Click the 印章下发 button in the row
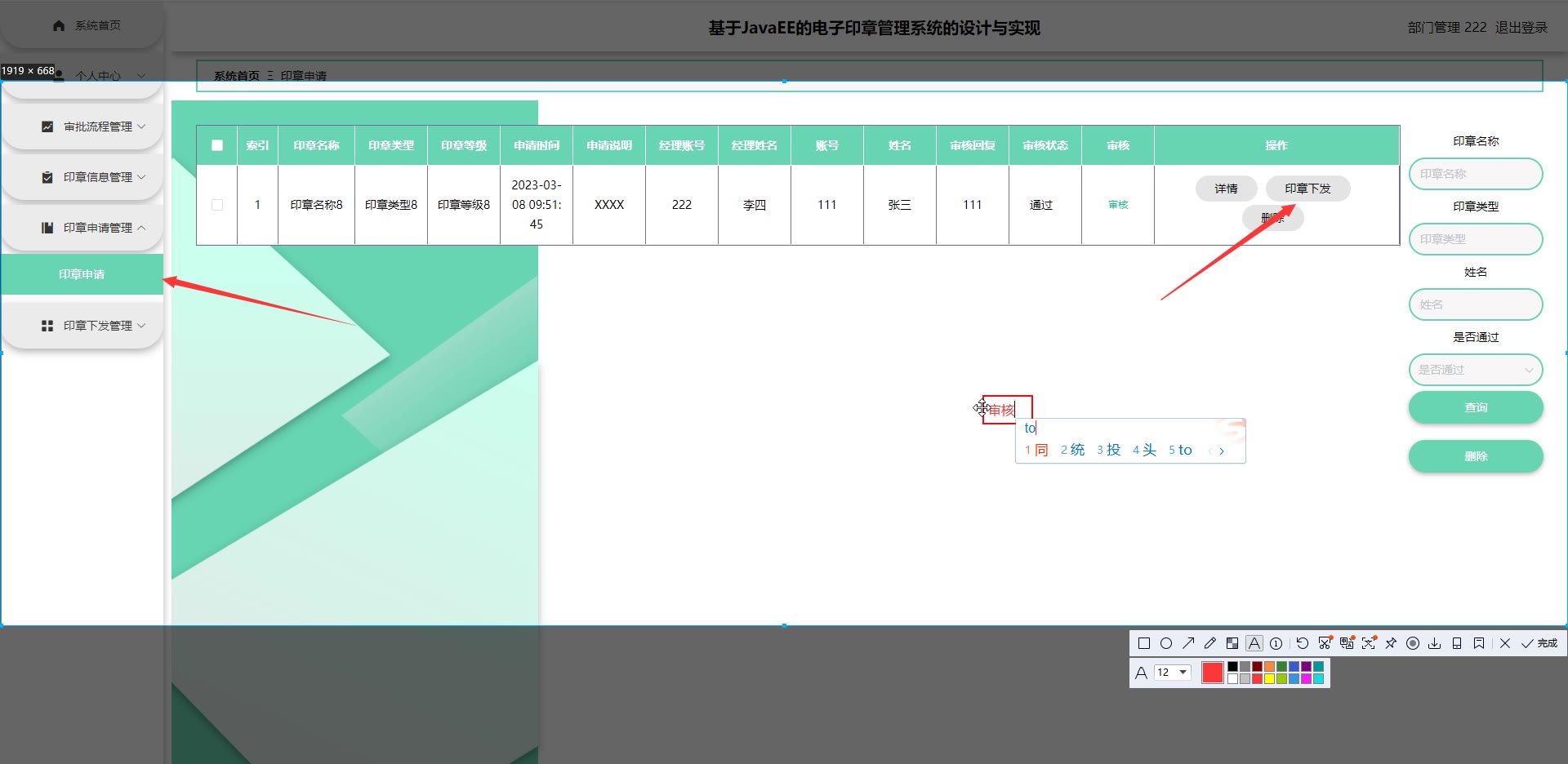The image size is (1568, 764). [x=1307, y=189]
